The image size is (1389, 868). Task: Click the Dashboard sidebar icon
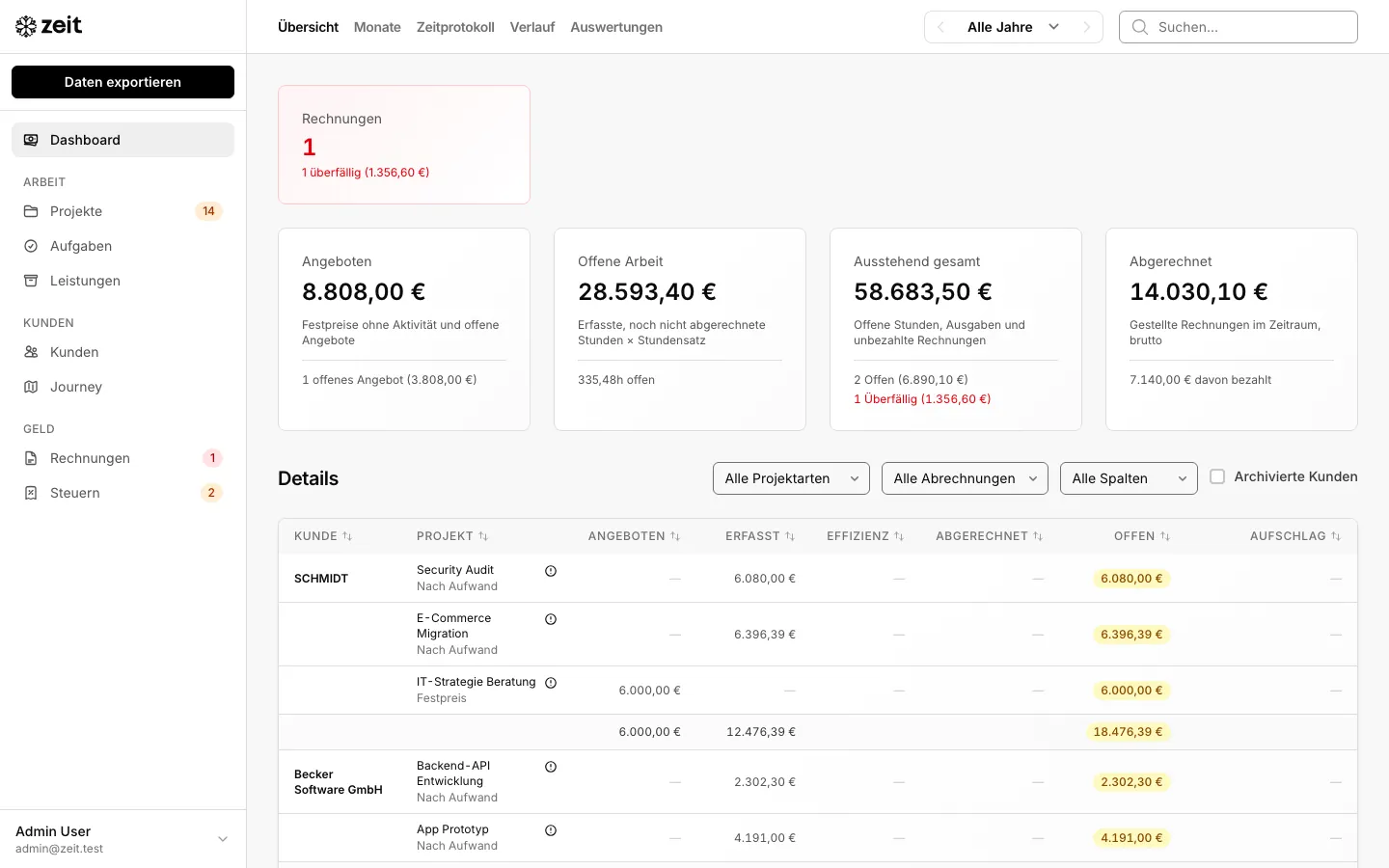pos(31,140)
